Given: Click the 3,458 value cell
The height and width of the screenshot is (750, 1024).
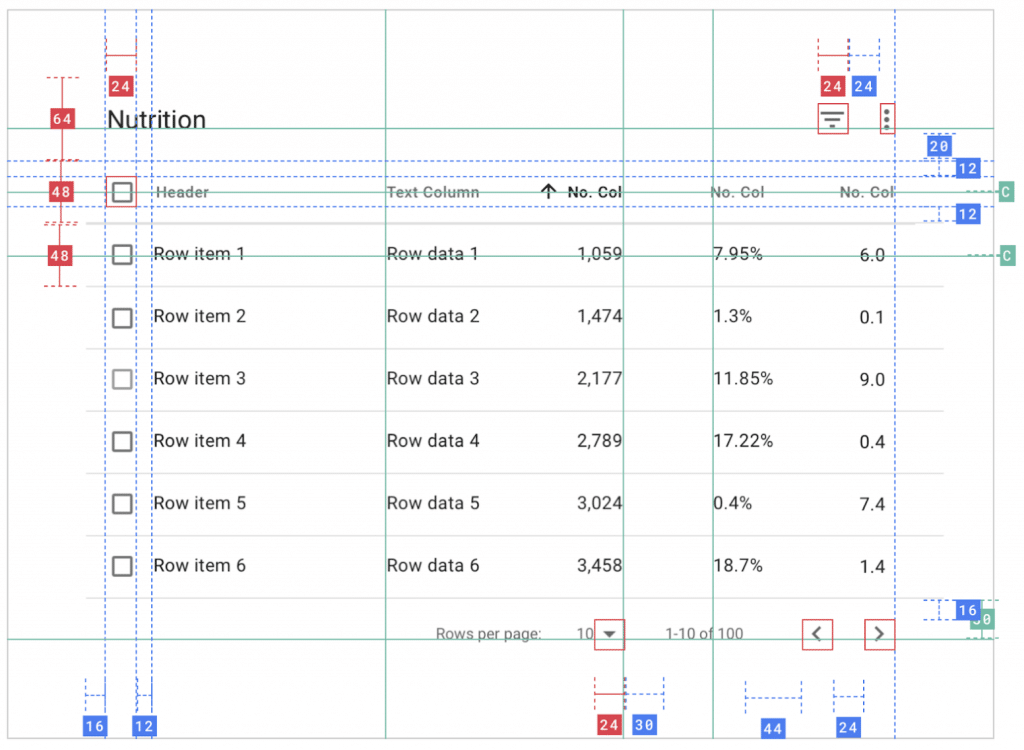Looking at the screenshot, I should [600, 566].
